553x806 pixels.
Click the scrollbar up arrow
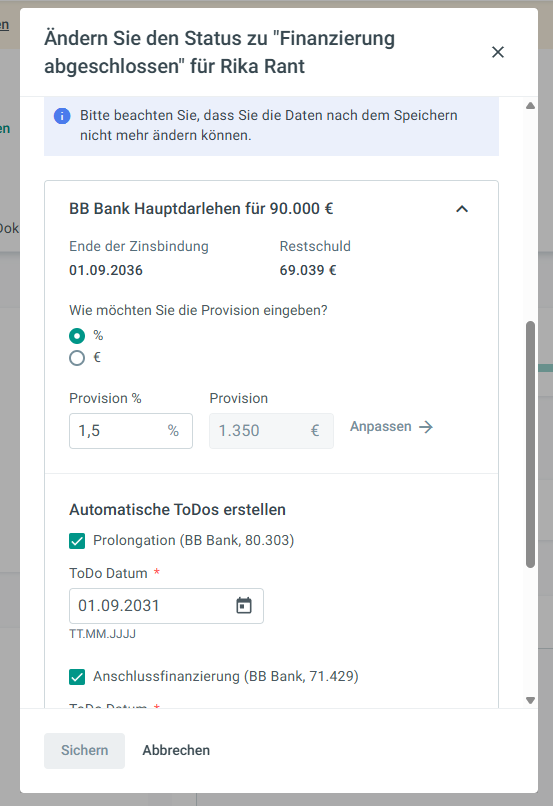click(x=530, y=106)
